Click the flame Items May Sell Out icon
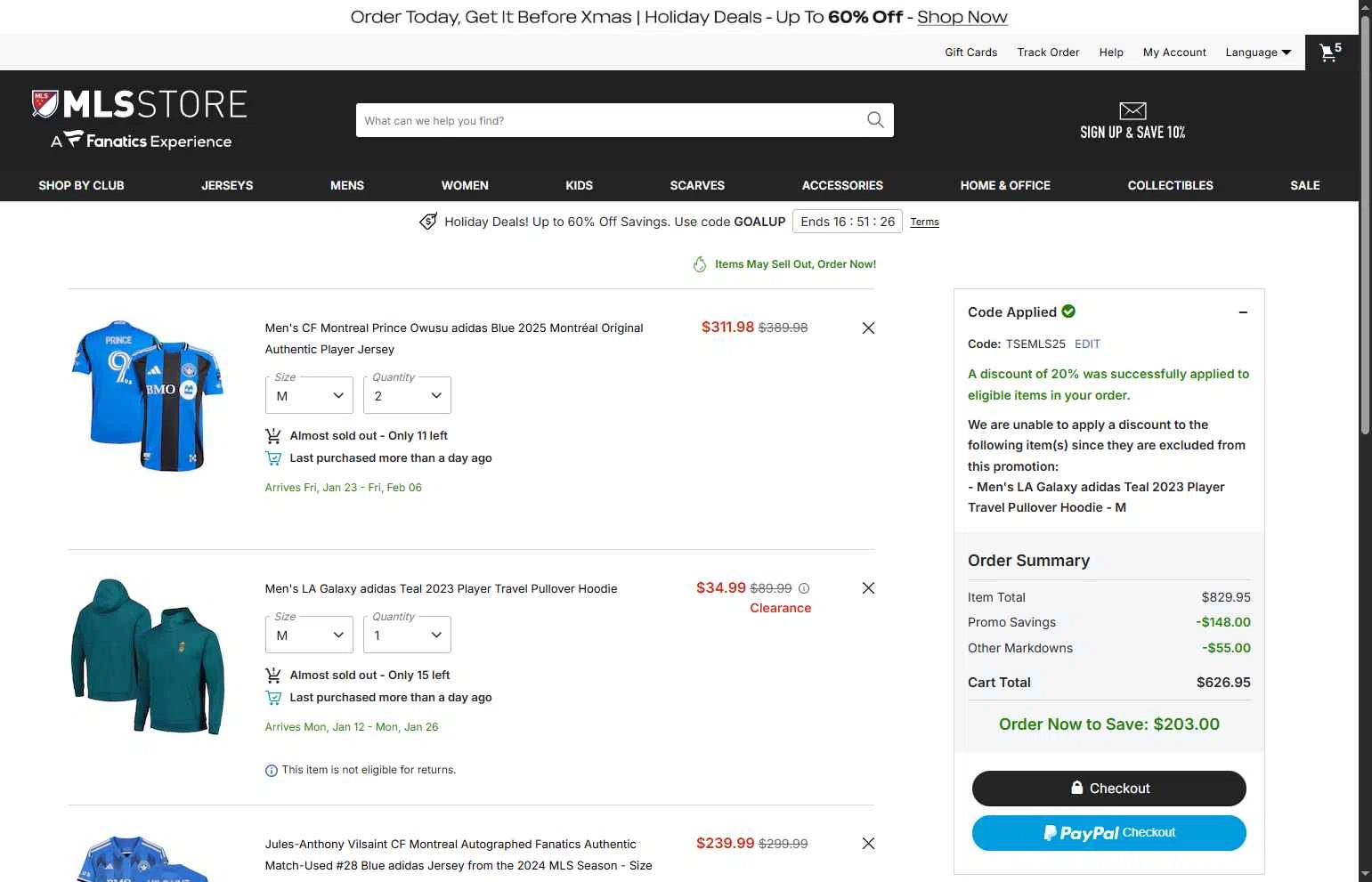Image resolution: width=1372 pixels, height=882 pixels. coord(700,264)
